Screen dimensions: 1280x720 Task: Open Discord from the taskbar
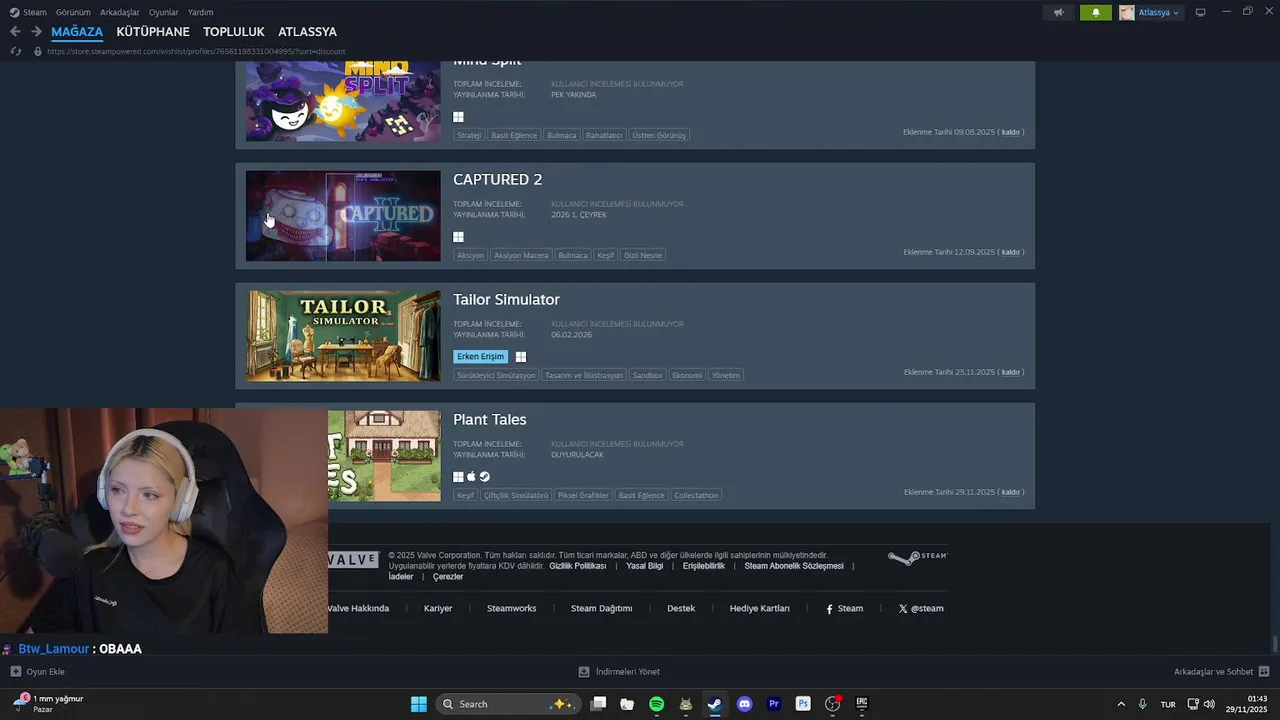(744, 704)
